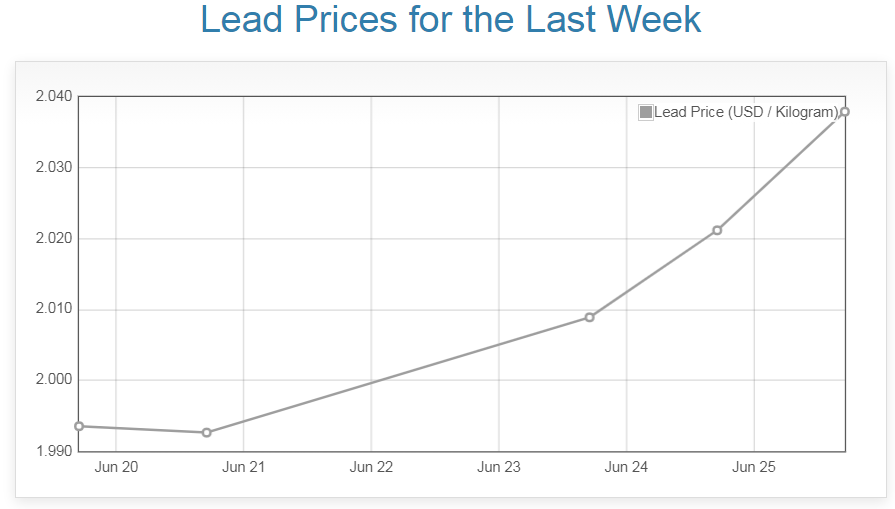Click the 'Jun 23' x-axis label
This screenshot has height=509, width=895.
click(498, 467)
